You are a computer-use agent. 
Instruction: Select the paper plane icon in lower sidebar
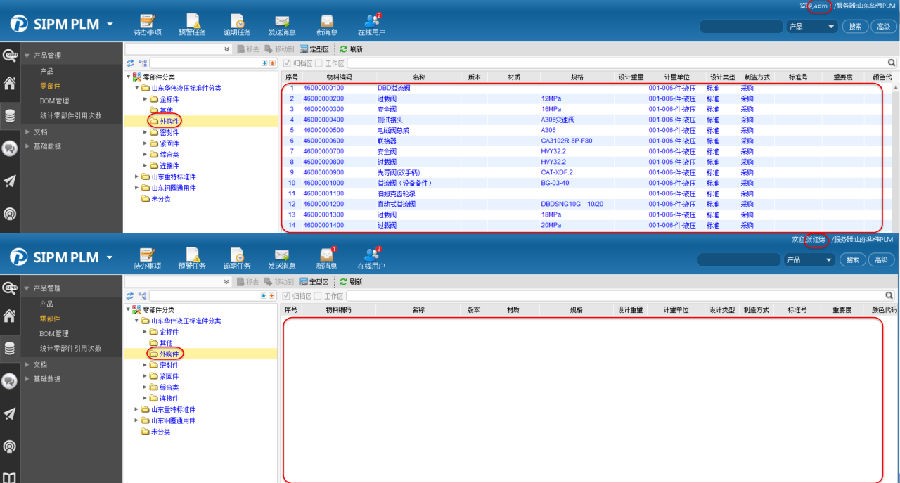11,413
